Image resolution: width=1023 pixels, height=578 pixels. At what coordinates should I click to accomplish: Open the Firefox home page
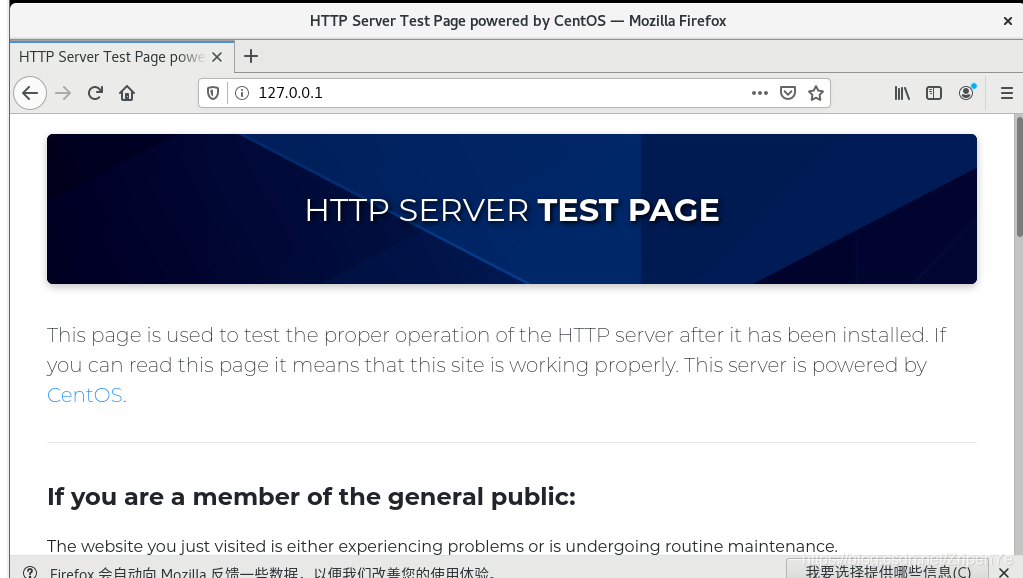tap(127, 93)
